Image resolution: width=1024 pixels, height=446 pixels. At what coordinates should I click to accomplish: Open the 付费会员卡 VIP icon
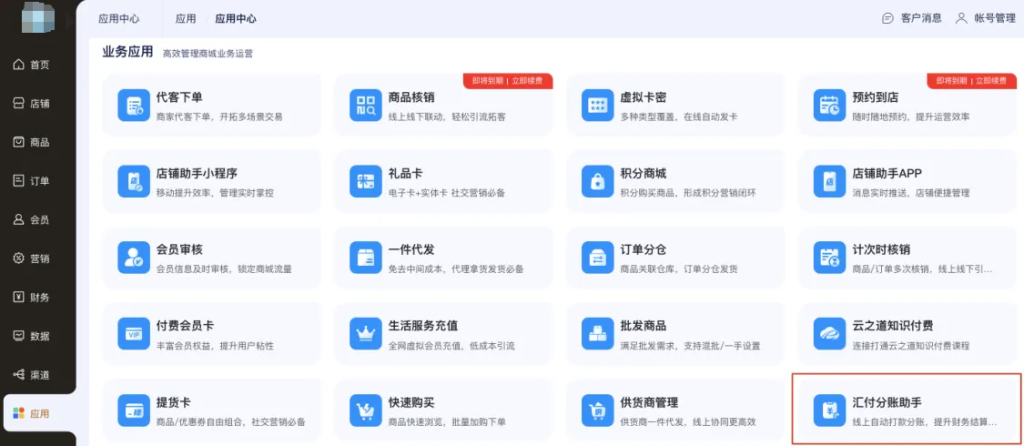pyautogui.click(x=134, y=334)
